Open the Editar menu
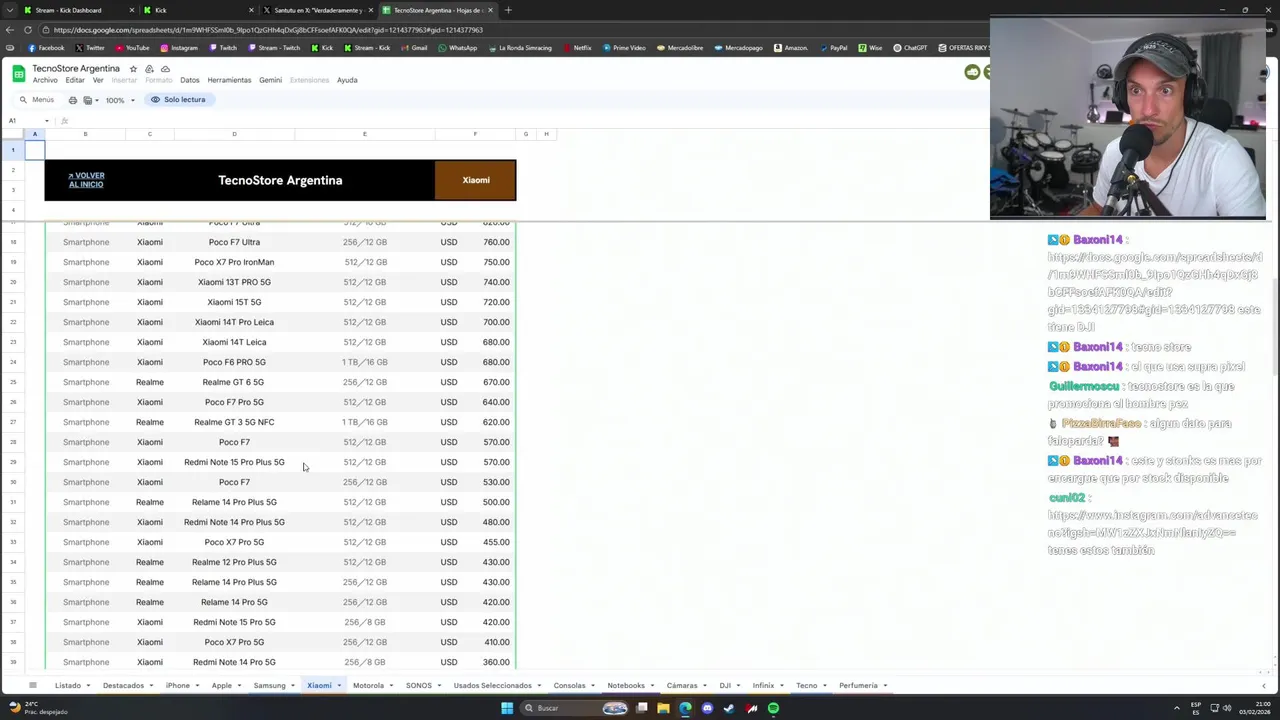 (x=75, y=80)
